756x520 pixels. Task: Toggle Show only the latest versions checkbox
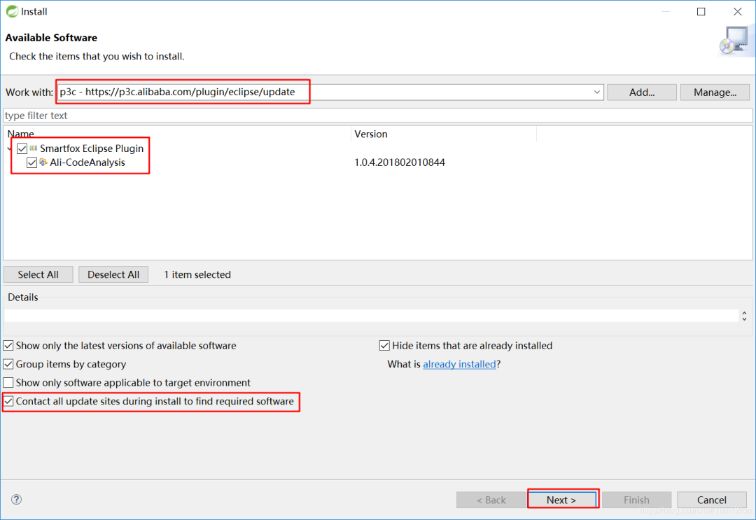click(x=8, y=346)
